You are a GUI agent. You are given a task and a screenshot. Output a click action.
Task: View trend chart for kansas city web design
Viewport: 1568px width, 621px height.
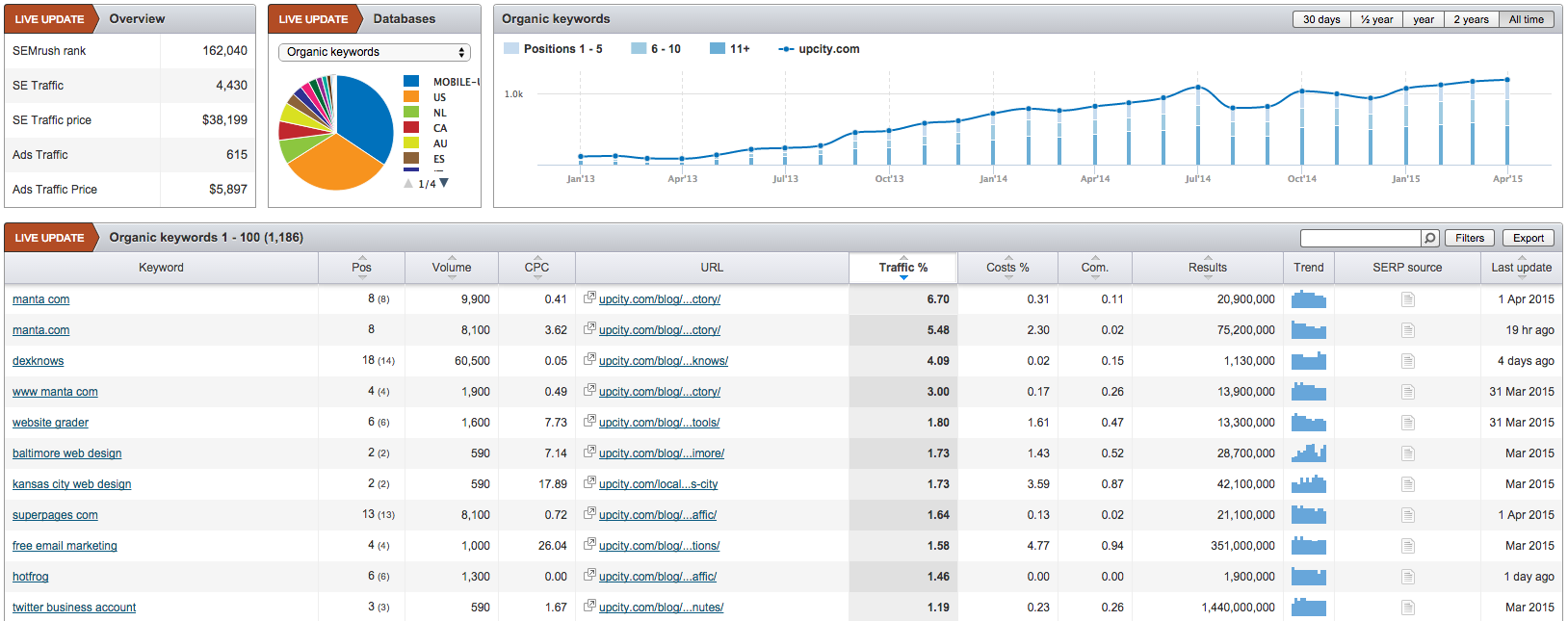(x=1309, y=484)
